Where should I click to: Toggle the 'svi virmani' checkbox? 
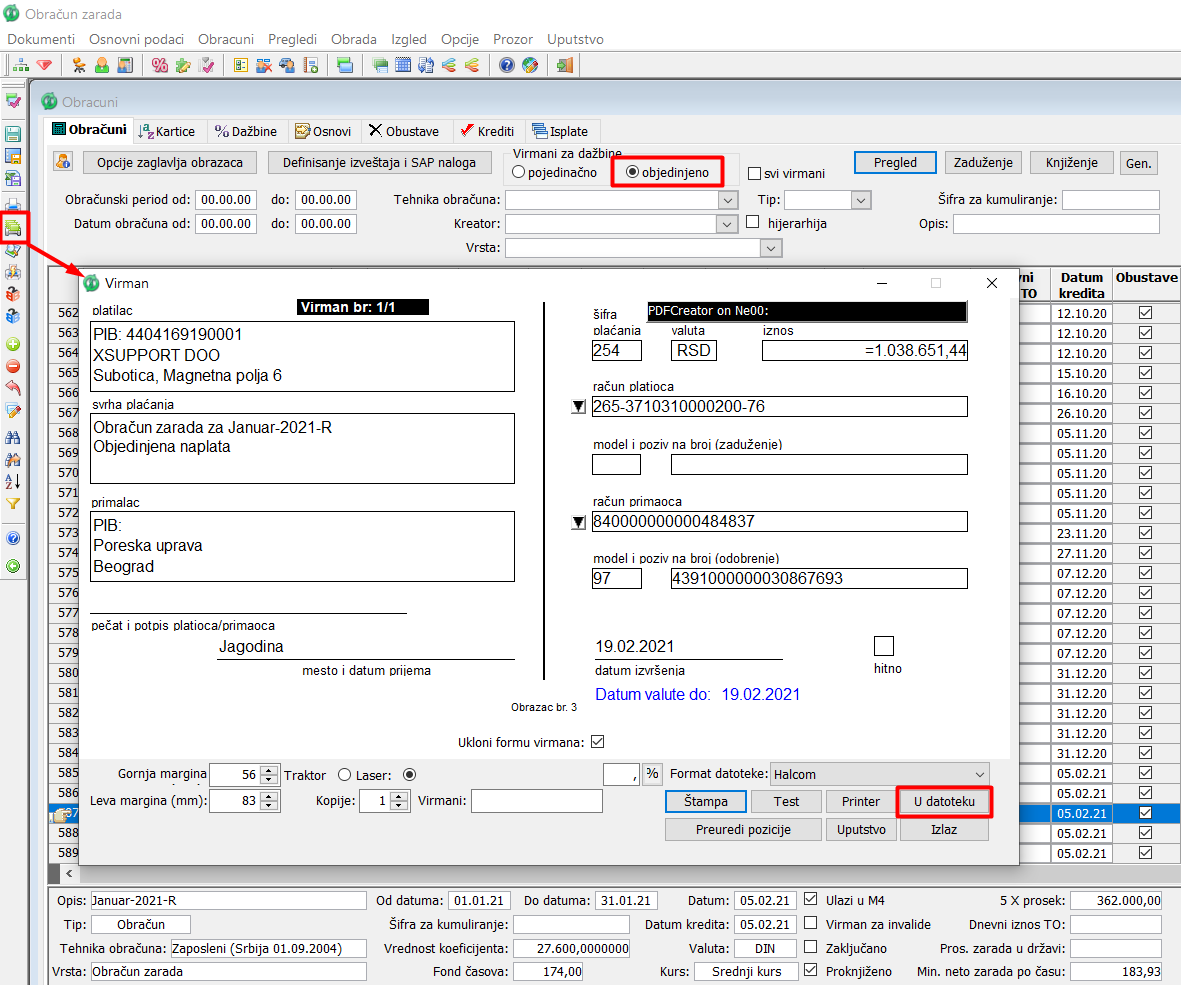point(756,174)
